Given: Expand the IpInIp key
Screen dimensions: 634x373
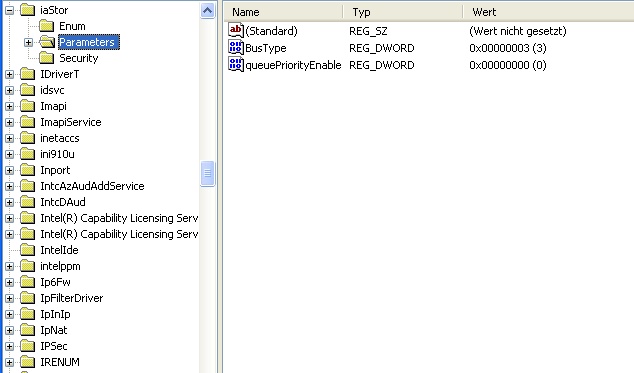Looking at the screenshot, I should tap(9, 314).
